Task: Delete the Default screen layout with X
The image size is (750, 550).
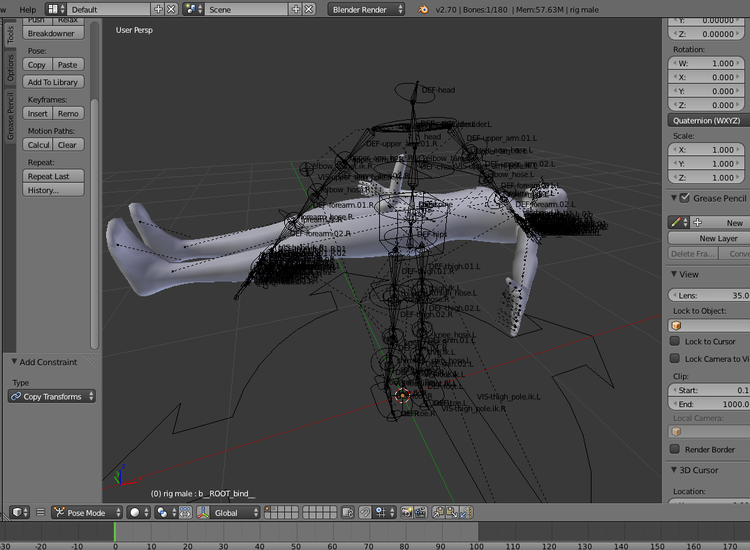Action: (x=171, y=9)
